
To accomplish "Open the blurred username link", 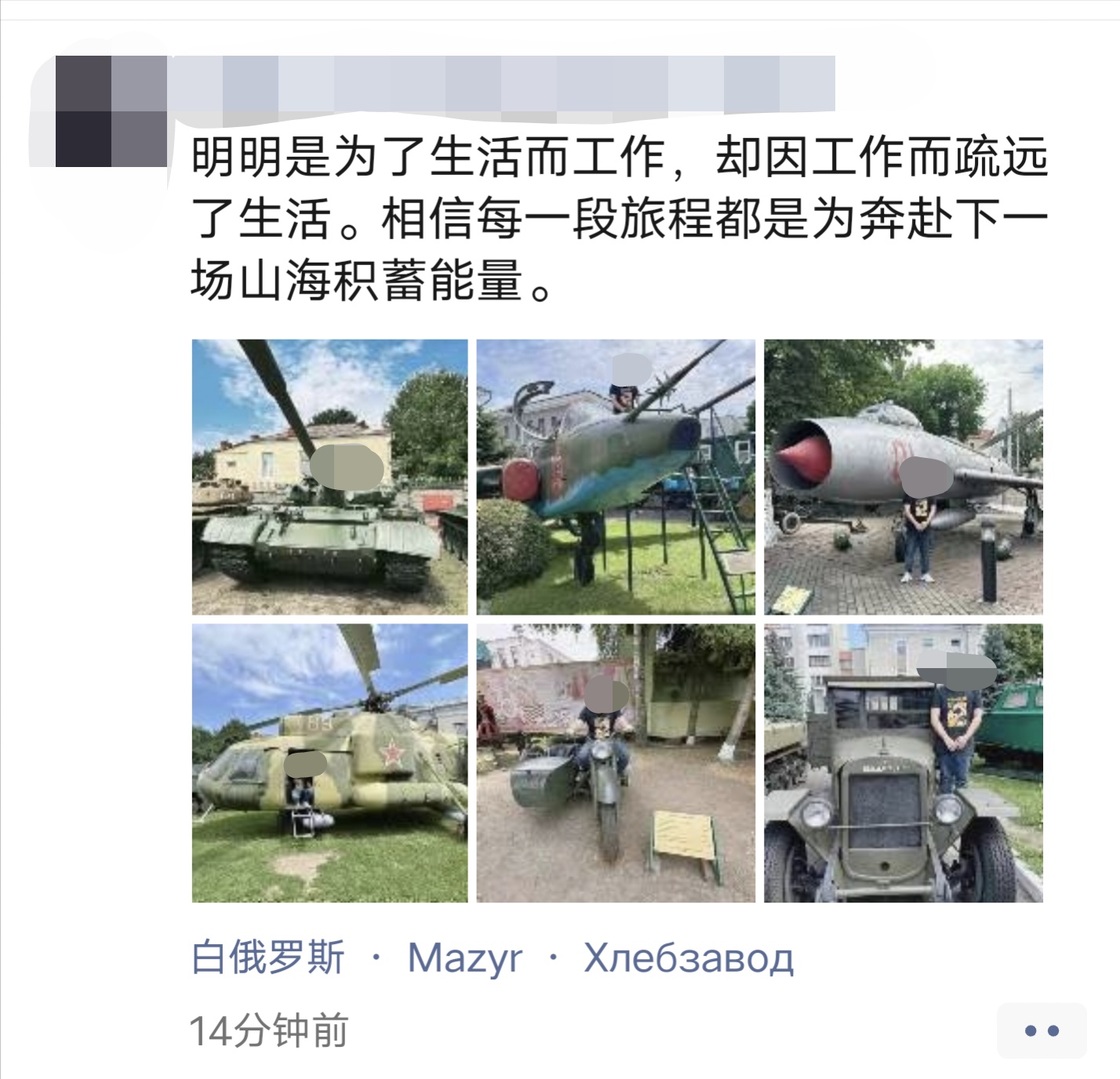I will tap(502, 85).
